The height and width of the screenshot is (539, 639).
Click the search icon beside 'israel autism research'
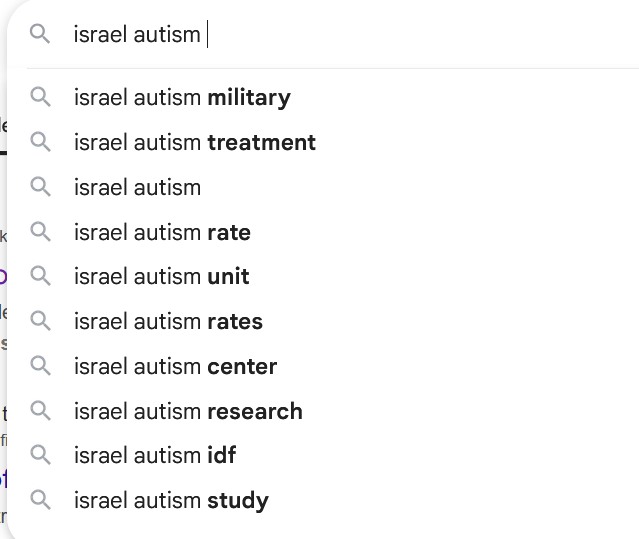40,412
